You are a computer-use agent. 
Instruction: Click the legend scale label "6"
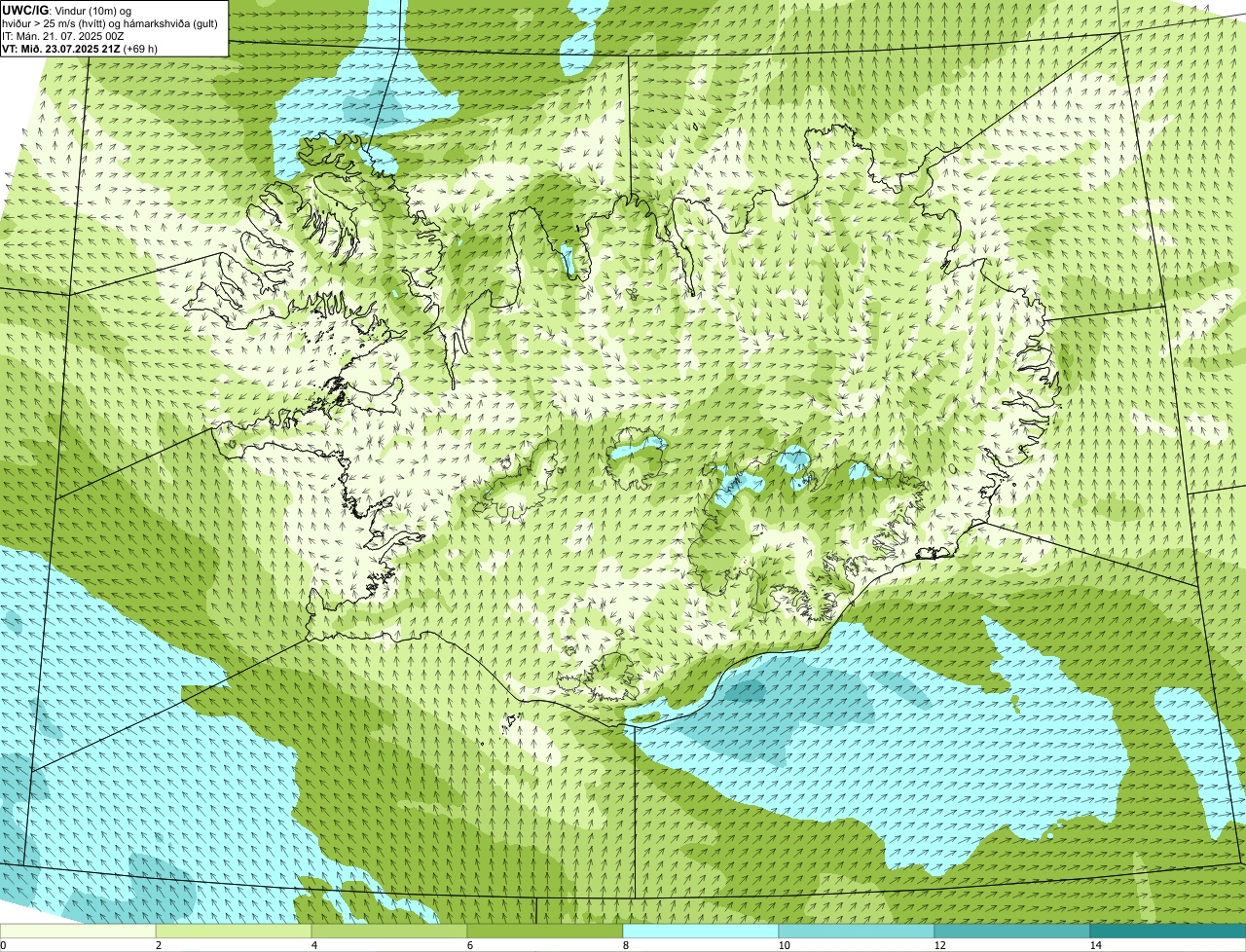(x=469, y=945)
